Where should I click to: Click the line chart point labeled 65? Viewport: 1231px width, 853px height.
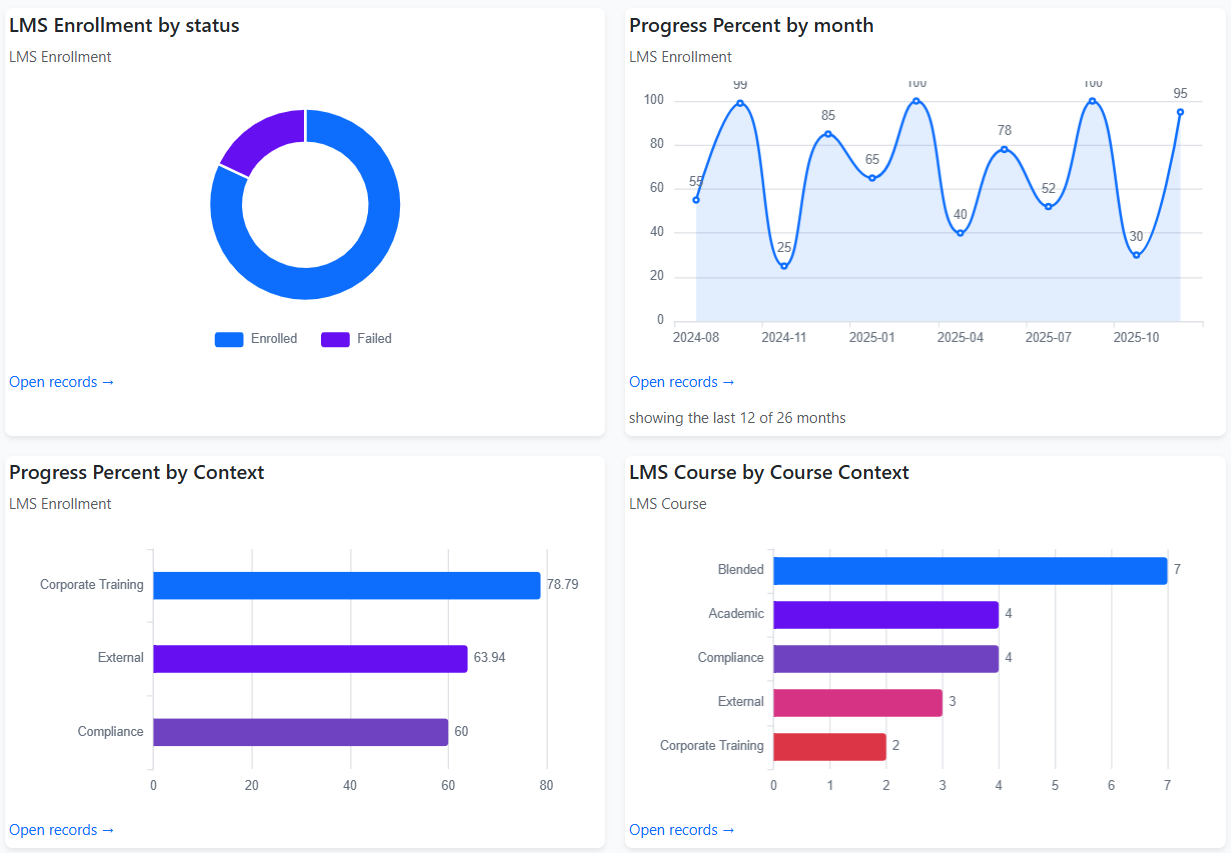872,178
